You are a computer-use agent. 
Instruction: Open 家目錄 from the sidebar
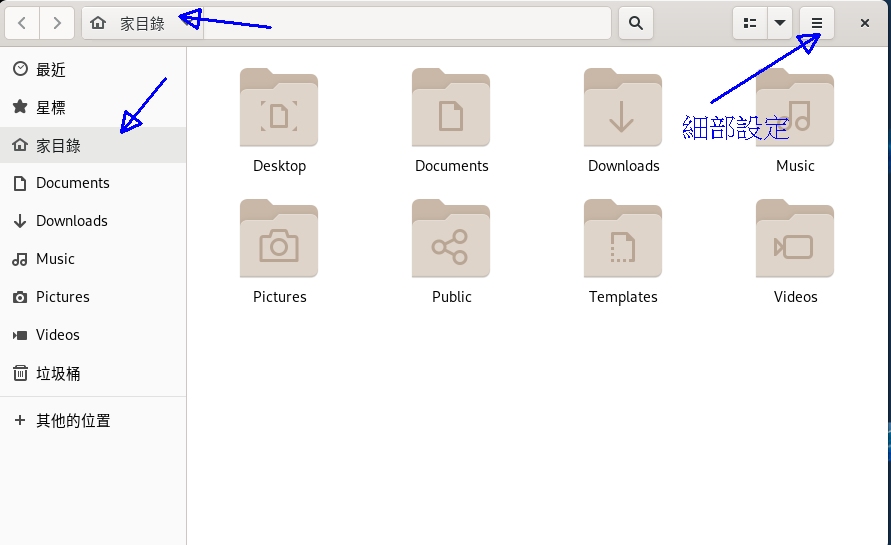(x=58, y=145)
